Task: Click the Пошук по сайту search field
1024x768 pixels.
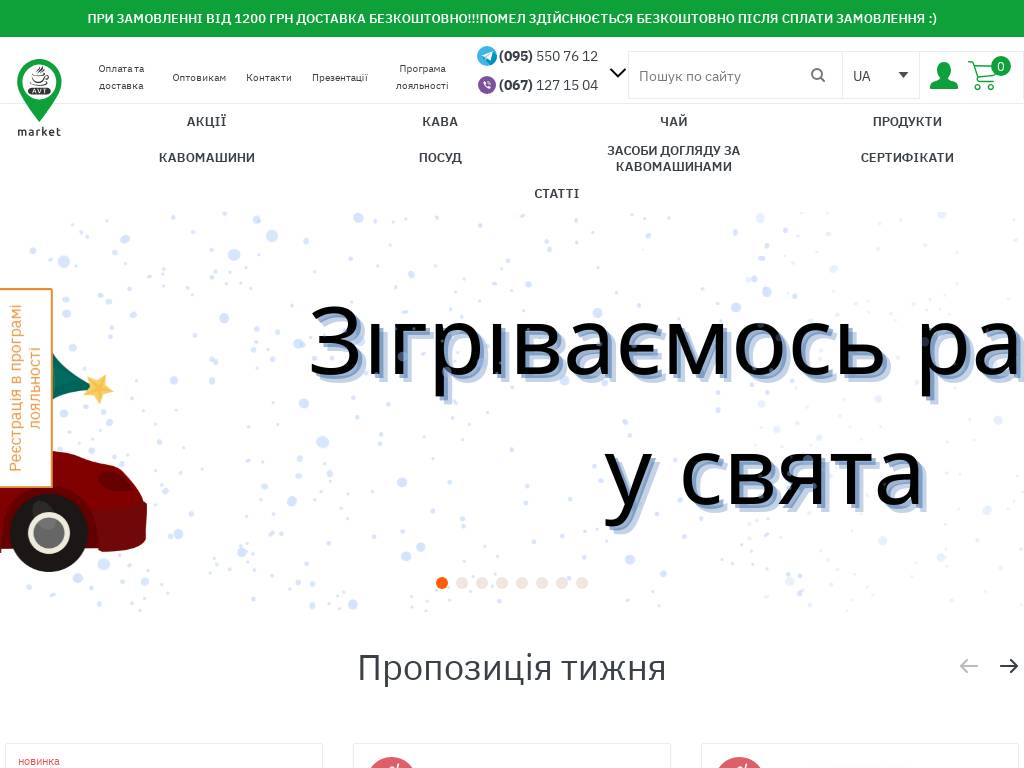Action: 720,75
